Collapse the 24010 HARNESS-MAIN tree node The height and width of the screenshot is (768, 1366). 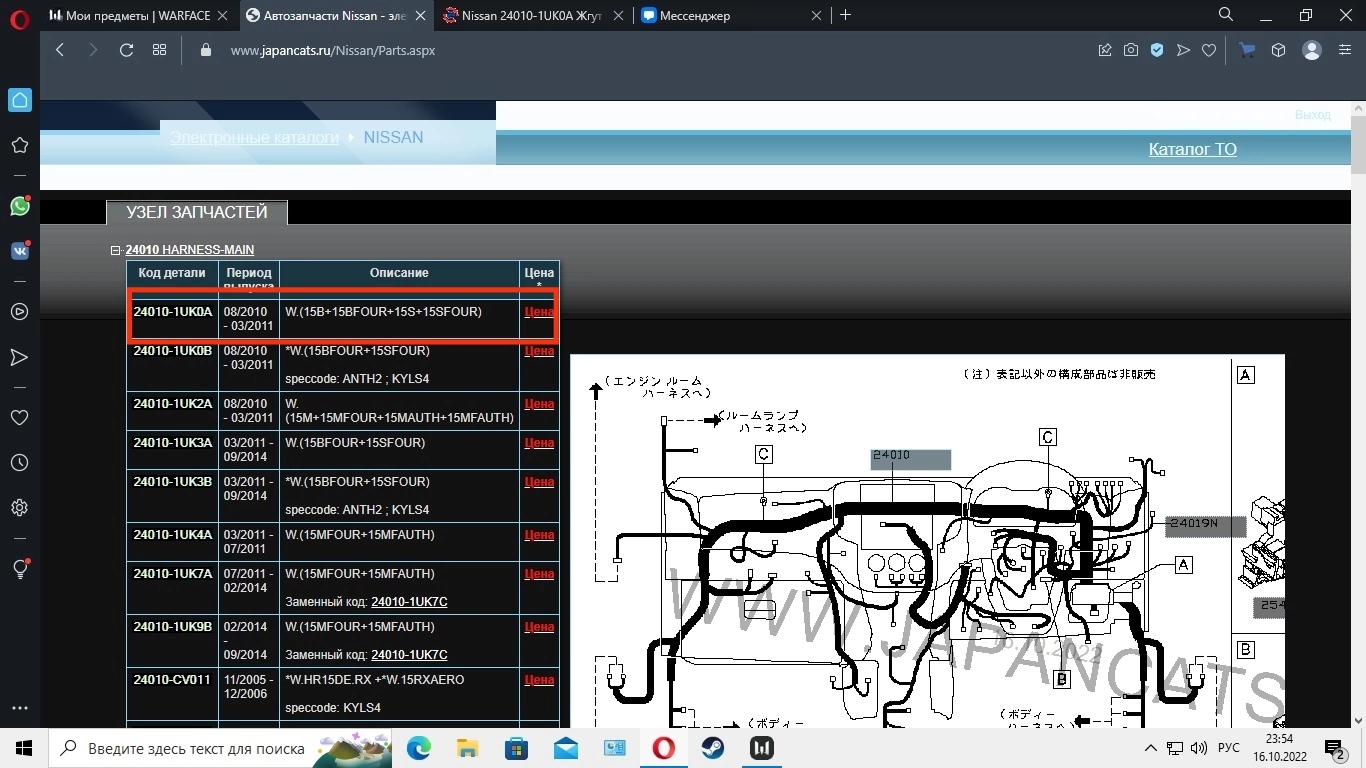click(116, 250)
